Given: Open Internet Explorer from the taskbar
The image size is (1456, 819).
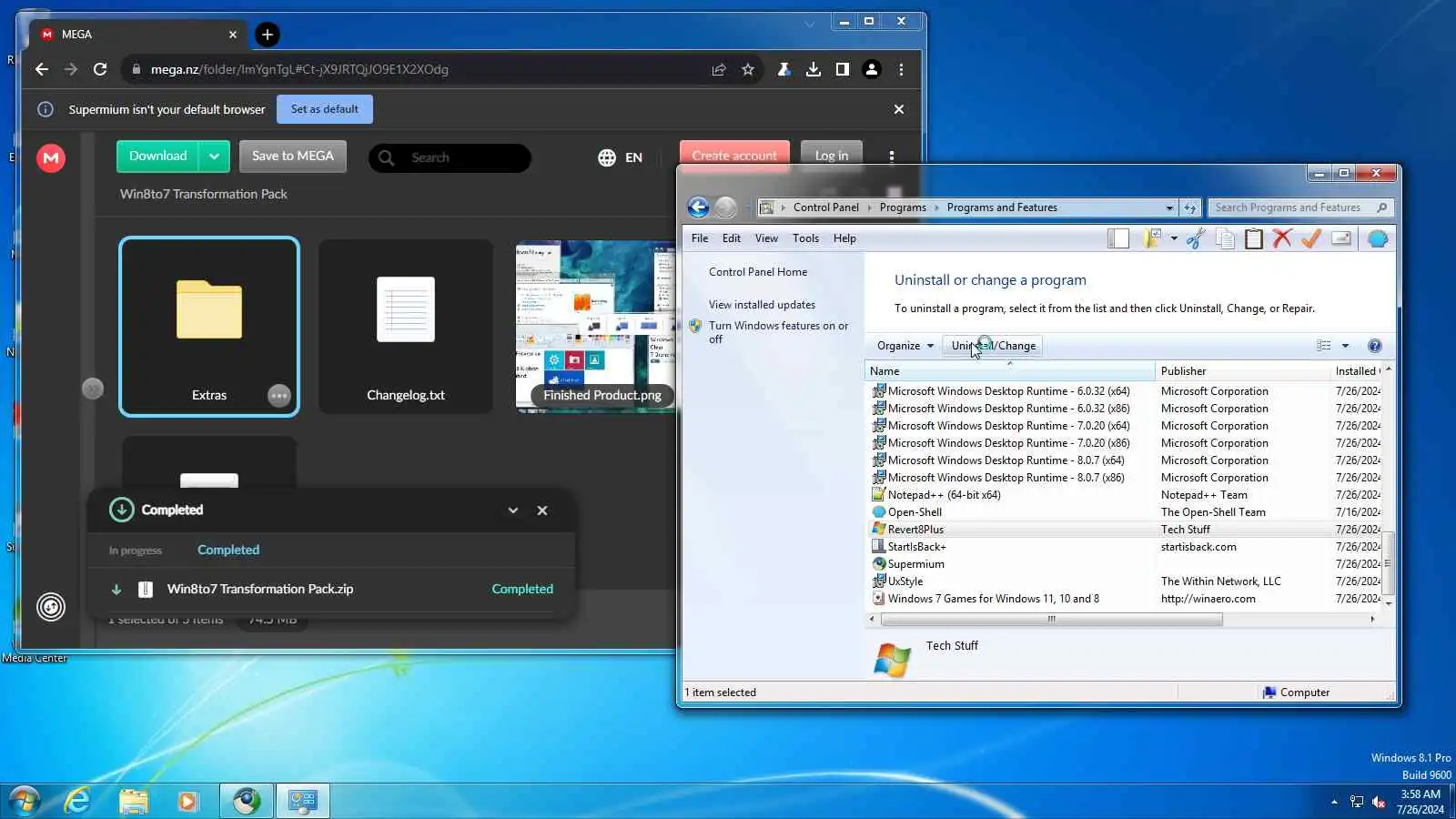Looking at the screenshot, I should coord(78,801).
